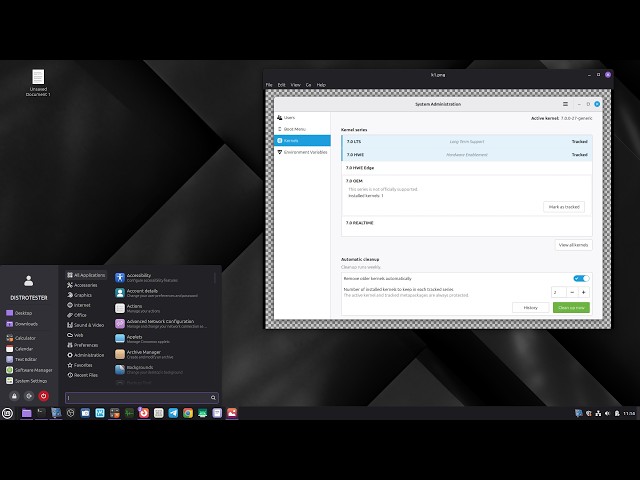Open the screenshot camera app on panel
The image size is (640, 480).
[85, 413]
